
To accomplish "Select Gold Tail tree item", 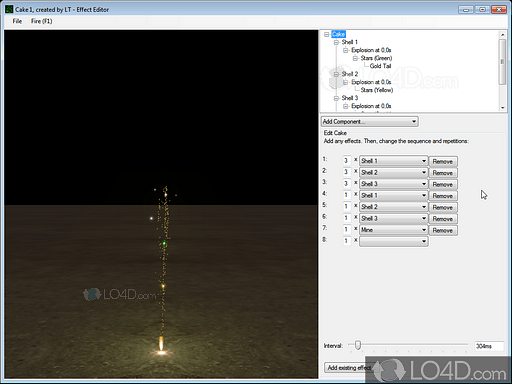I will [x=380, y=66].
